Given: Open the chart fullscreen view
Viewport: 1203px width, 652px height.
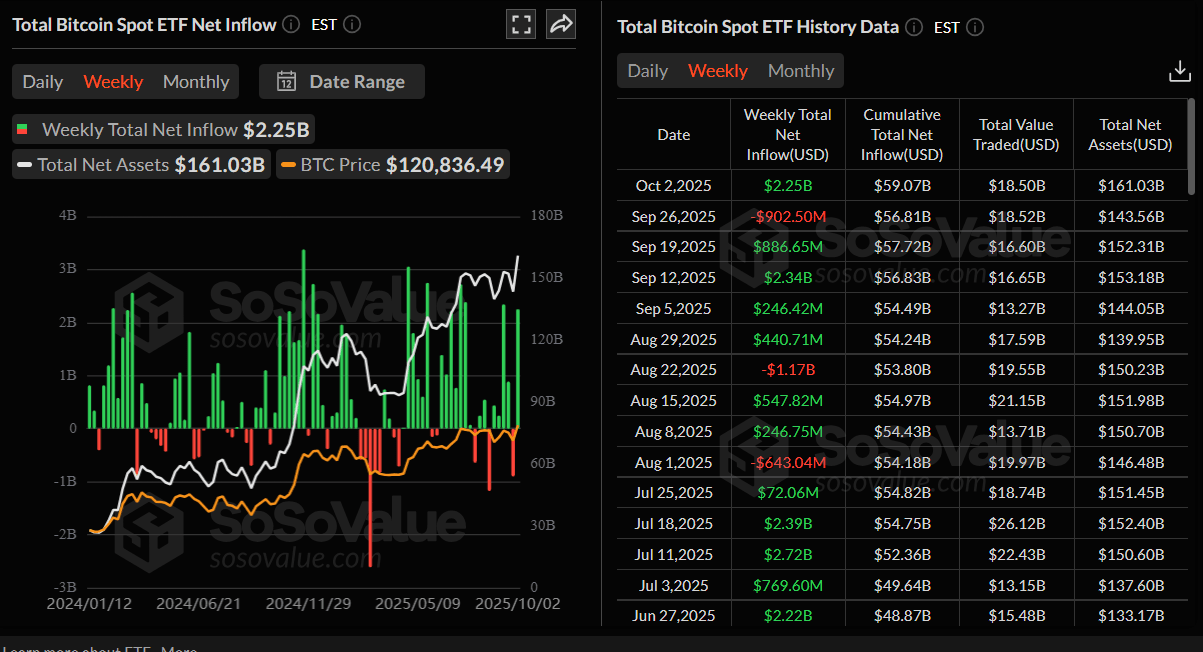Looking at the screenshot, I should point(521,23).
